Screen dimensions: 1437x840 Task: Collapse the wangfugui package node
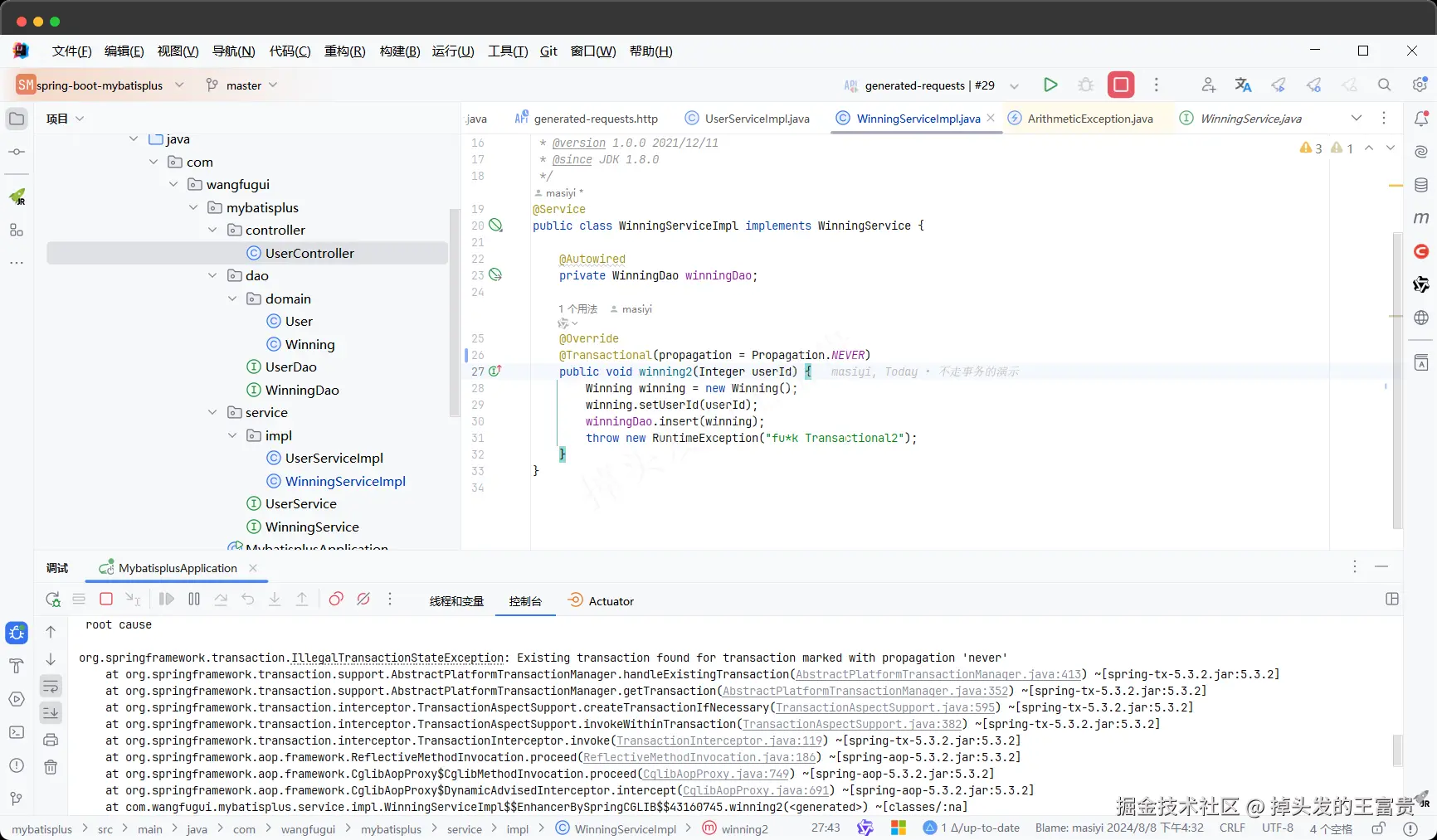tap(173, 184)
